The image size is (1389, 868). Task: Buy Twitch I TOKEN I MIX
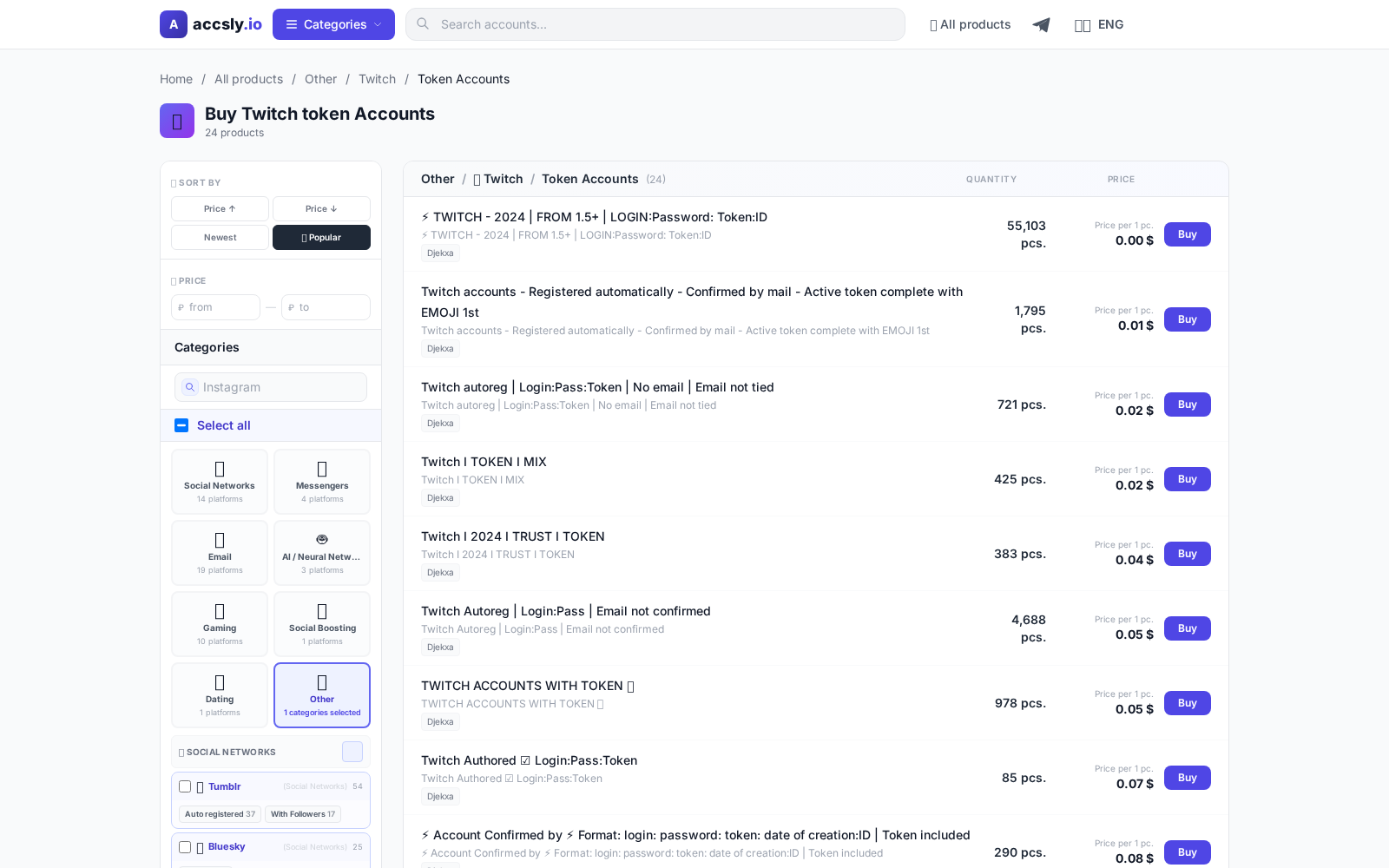click(x=1187, y=479)
